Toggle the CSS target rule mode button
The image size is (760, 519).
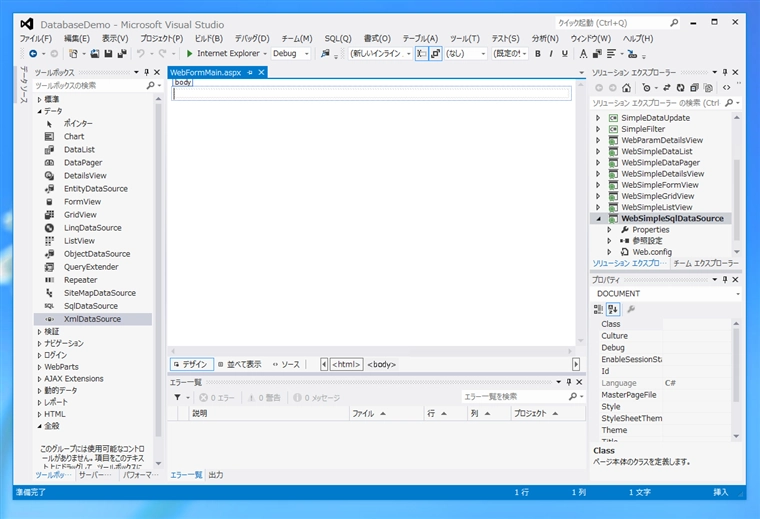422,54
